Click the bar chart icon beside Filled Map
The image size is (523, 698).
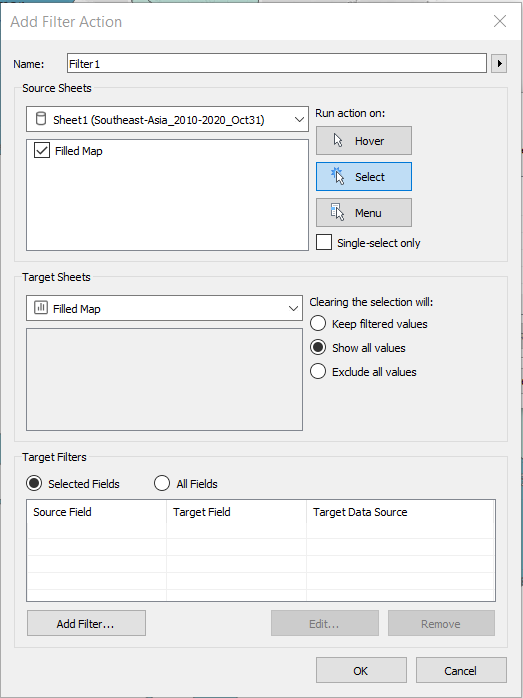[41, 308]
